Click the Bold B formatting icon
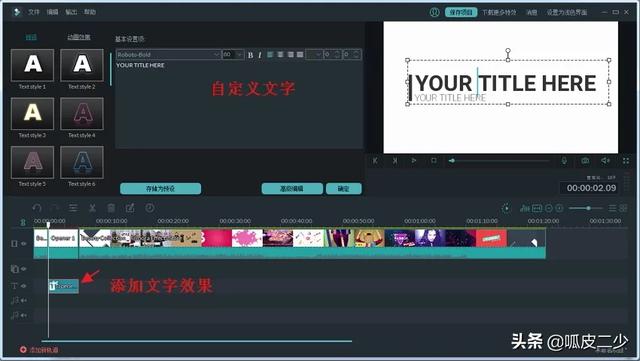This screenshot has height=361, width=640. (x=250, y=55)
